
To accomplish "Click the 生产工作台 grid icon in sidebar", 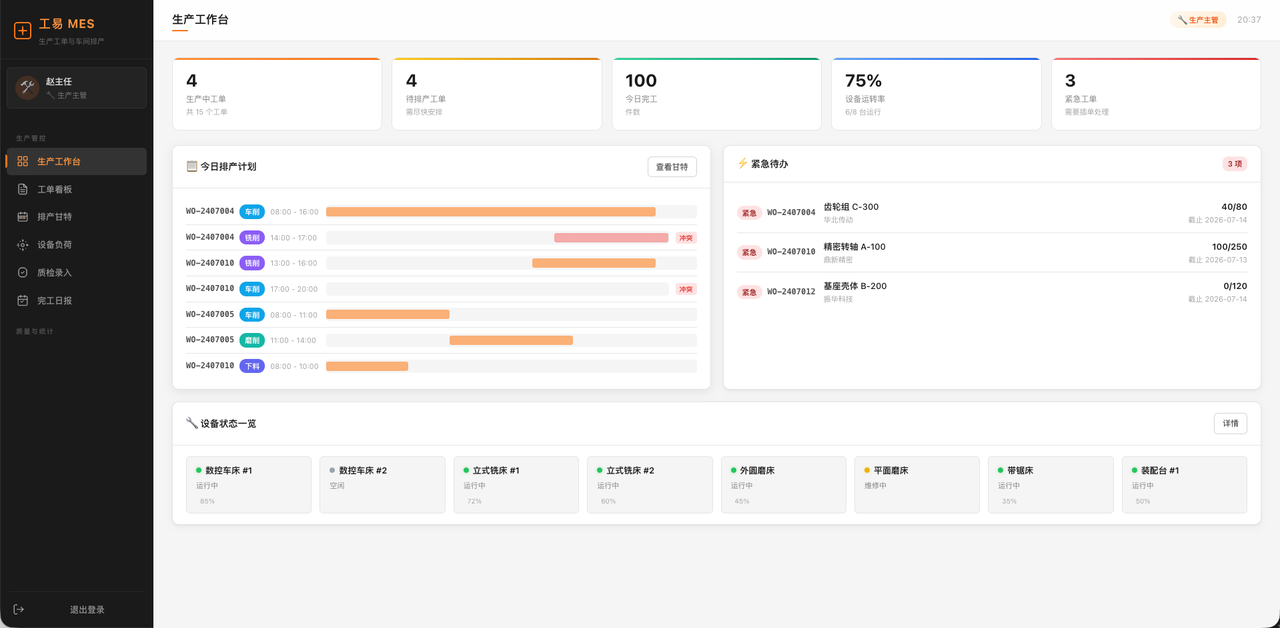I will point(23,161).
